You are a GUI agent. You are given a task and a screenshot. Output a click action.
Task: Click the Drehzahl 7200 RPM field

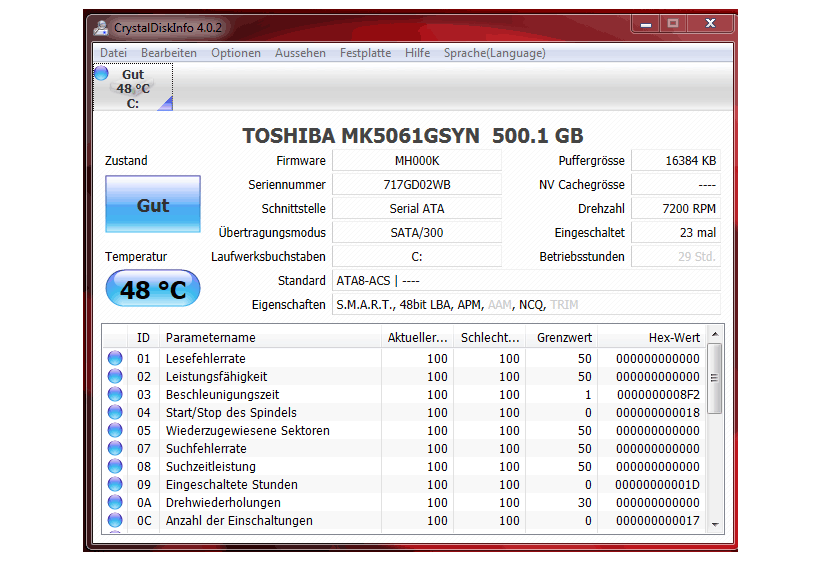click(676, 209)
